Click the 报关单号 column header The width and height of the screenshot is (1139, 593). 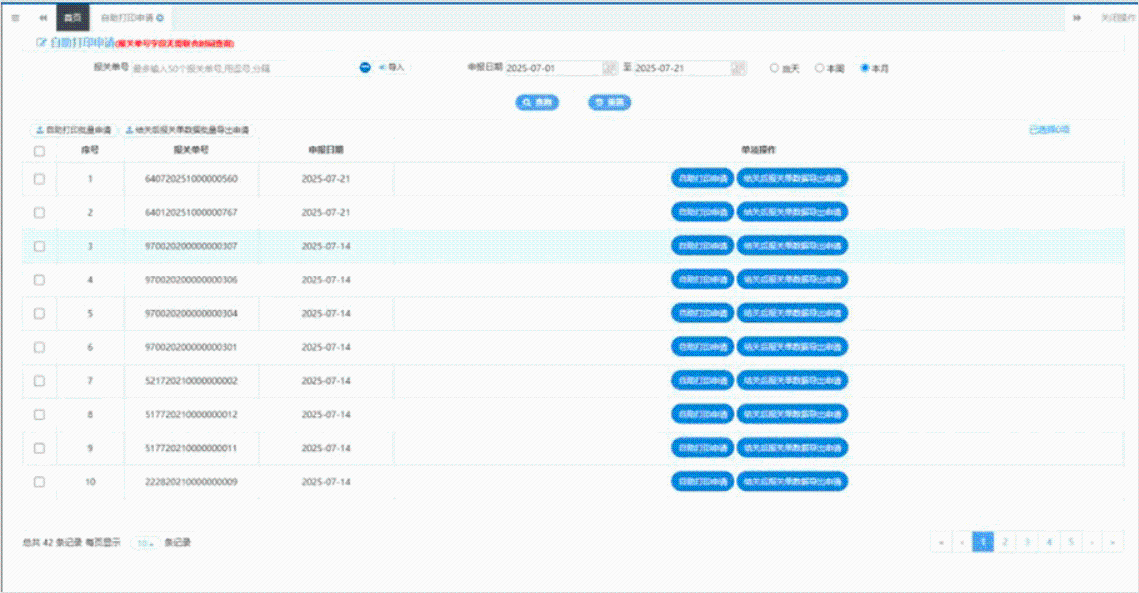(191, 150)
